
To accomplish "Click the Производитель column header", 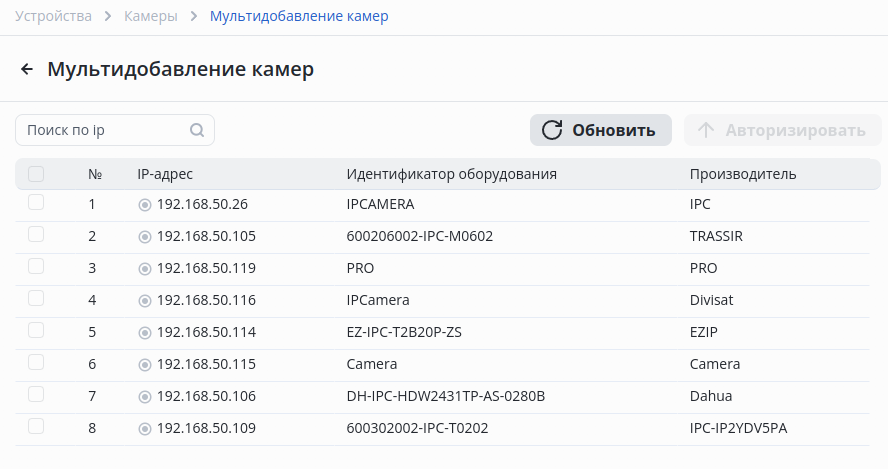I will pos(743,174).
